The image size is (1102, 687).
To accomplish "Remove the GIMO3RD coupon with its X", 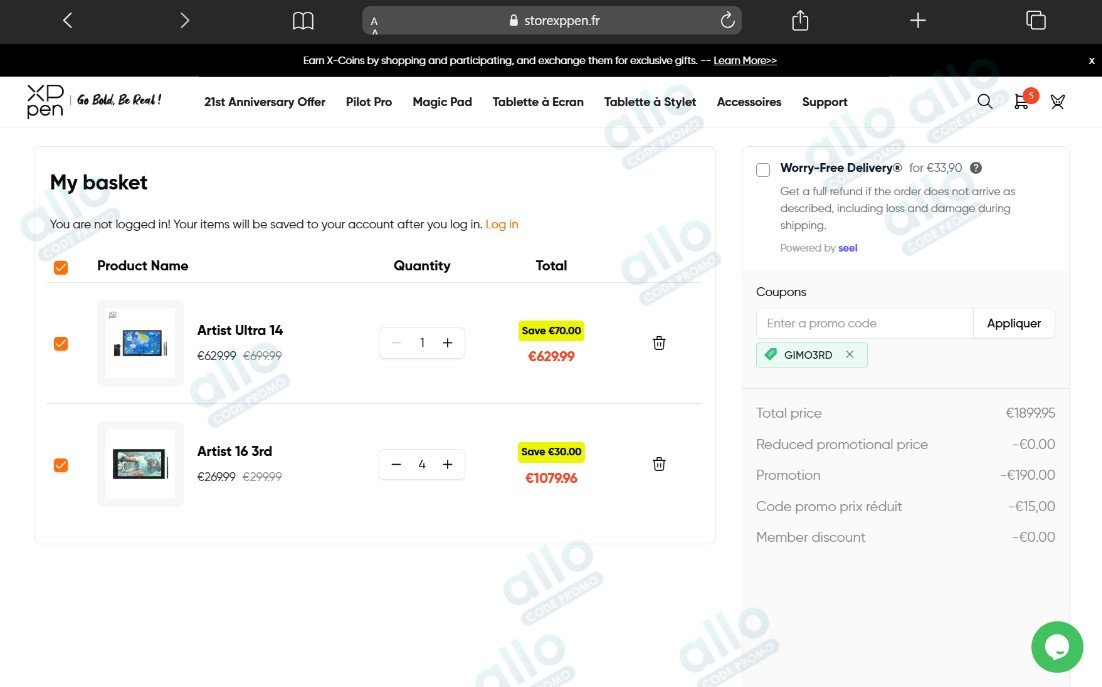I will tap(850, 355).
